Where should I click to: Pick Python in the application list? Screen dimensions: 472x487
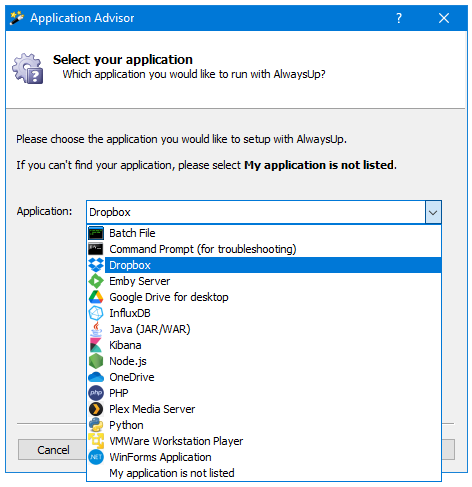click(264, 425)
